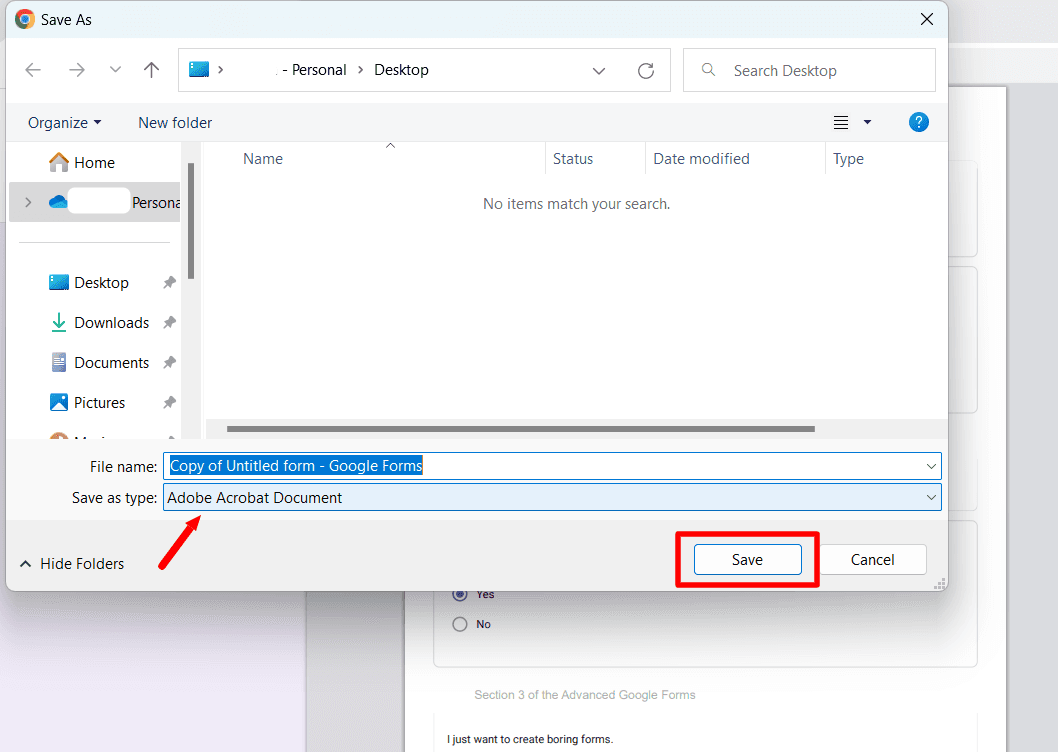Open the Save as type dropdown
The height and width of the screenshot is (752, 1058).
click(x=552, y=498)
